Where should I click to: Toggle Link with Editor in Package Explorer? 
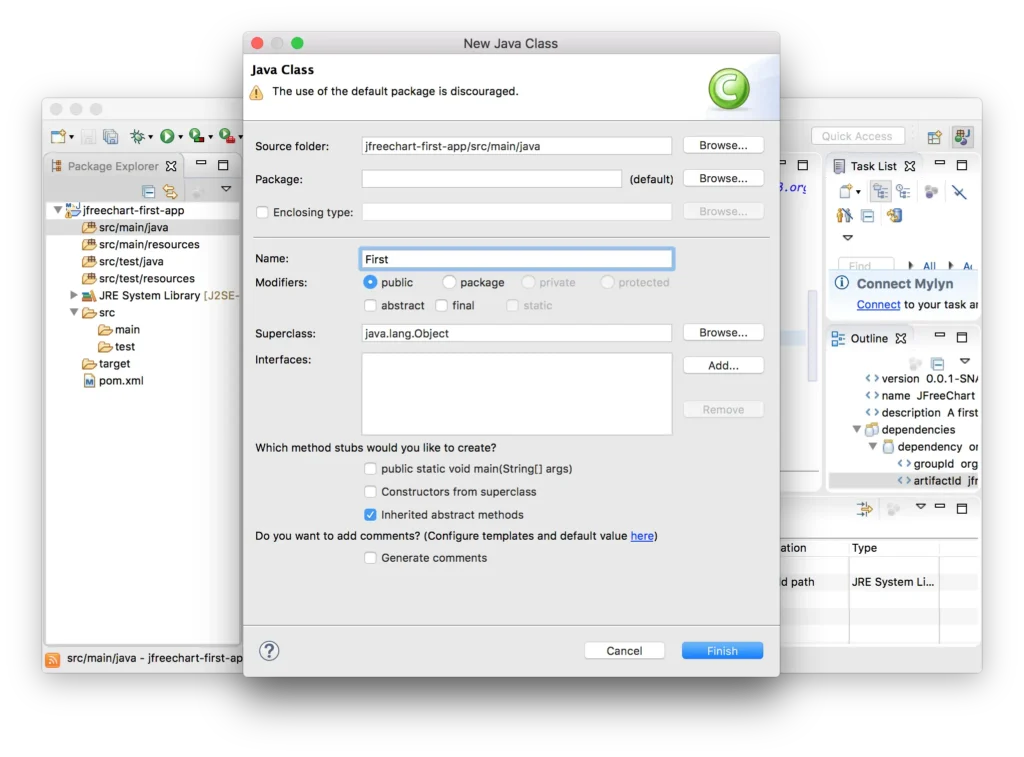point(170,191)
